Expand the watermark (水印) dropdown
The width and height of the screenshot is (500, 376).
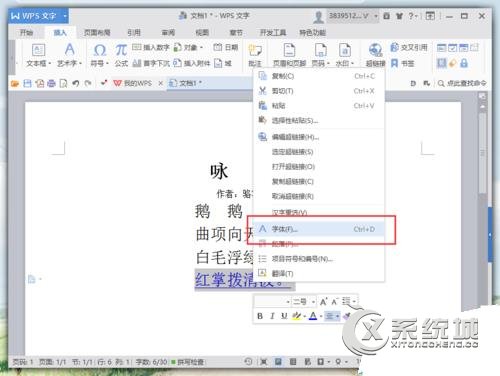[x=352, y=63]
